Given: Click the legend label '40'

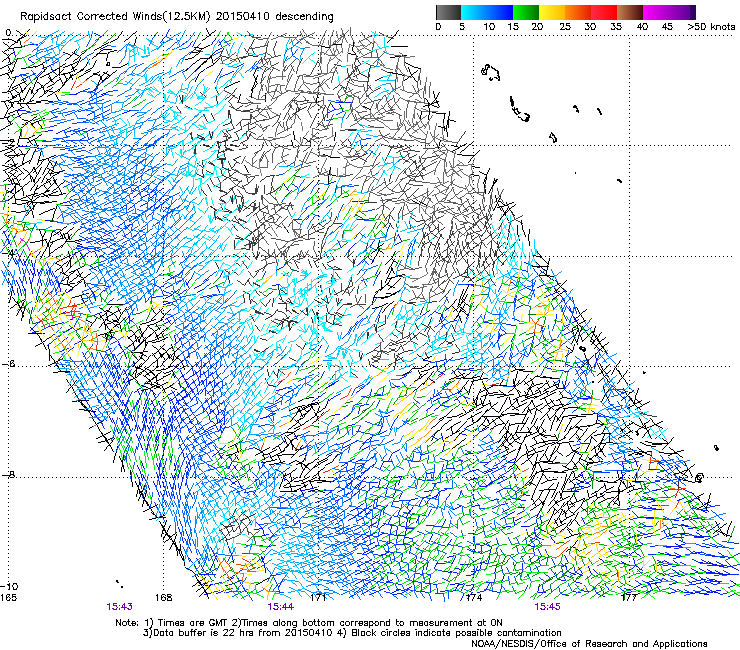Looking at the screenshot, I should [x=642, y=27].
